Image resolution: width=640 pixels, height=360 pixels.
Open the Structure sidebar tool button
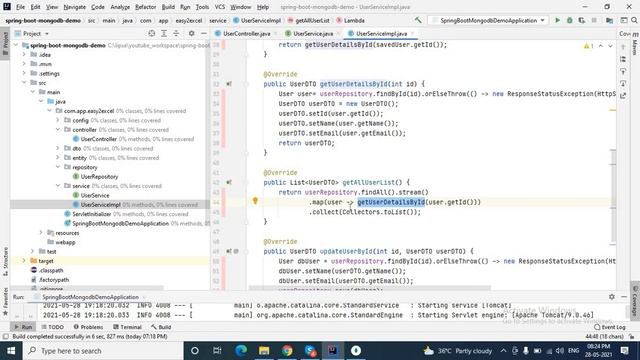point(5,261)
